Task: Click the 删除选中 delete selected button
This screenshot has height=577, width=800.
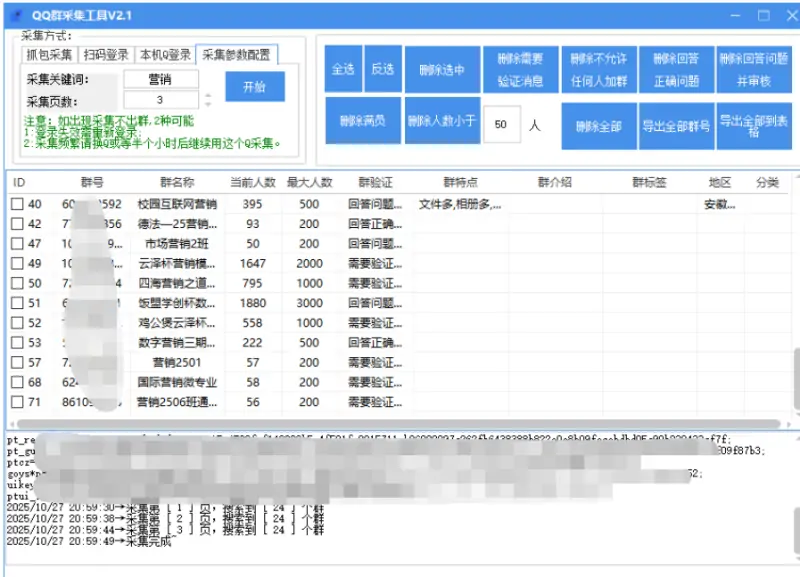Action: click(x=441, y=70)
